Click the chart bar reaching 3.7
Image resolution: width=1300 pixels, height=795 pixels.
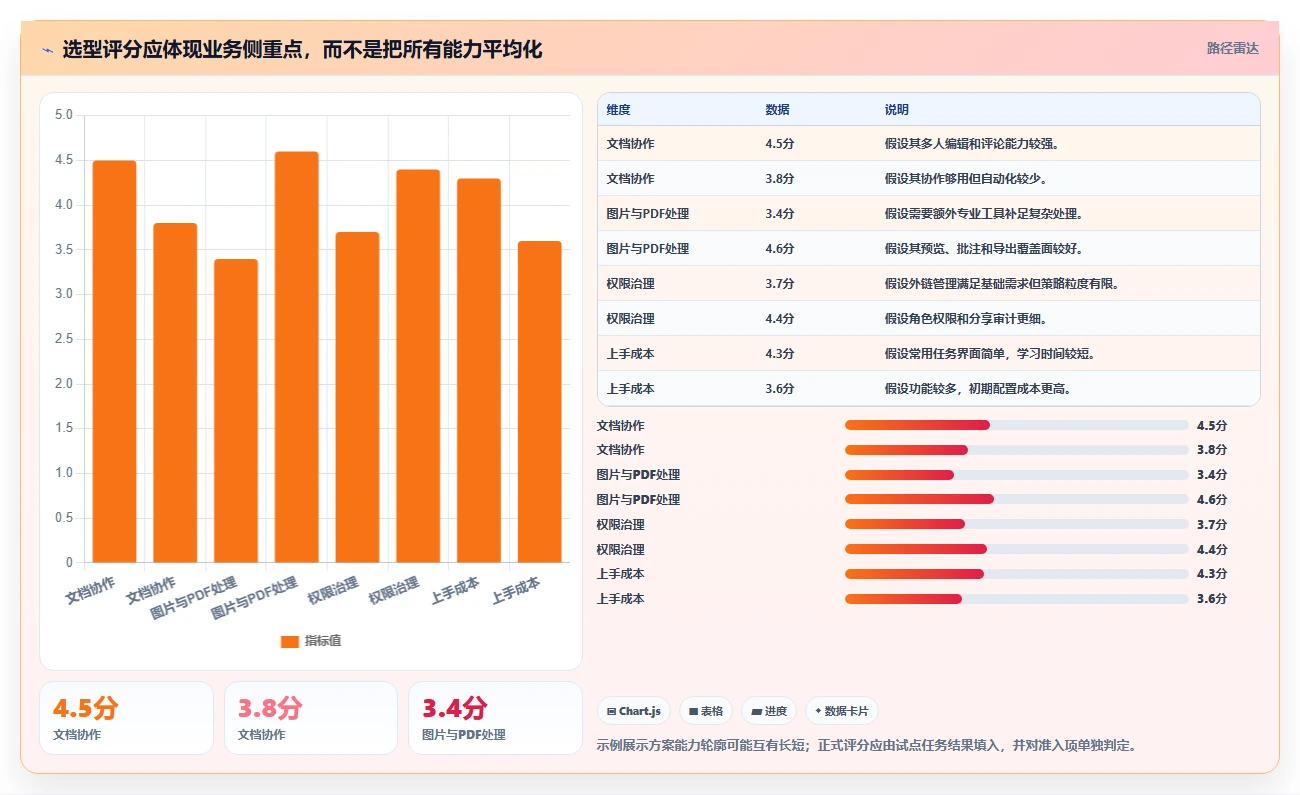click(x=357, y=397)
